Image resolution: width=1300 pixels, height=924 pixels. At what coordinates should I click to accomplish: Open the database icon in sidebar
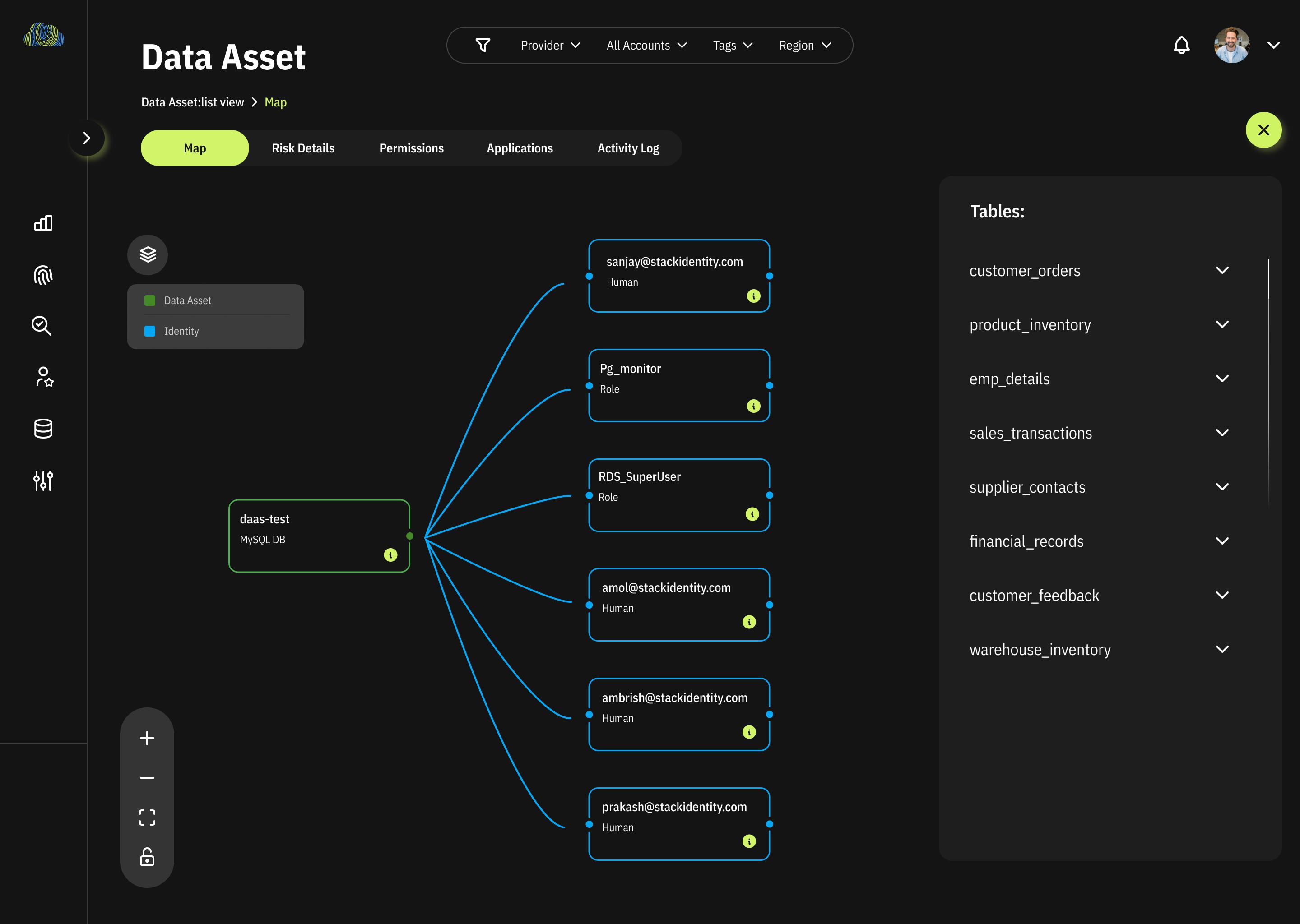pyautogui.click(x=43, y=429)
